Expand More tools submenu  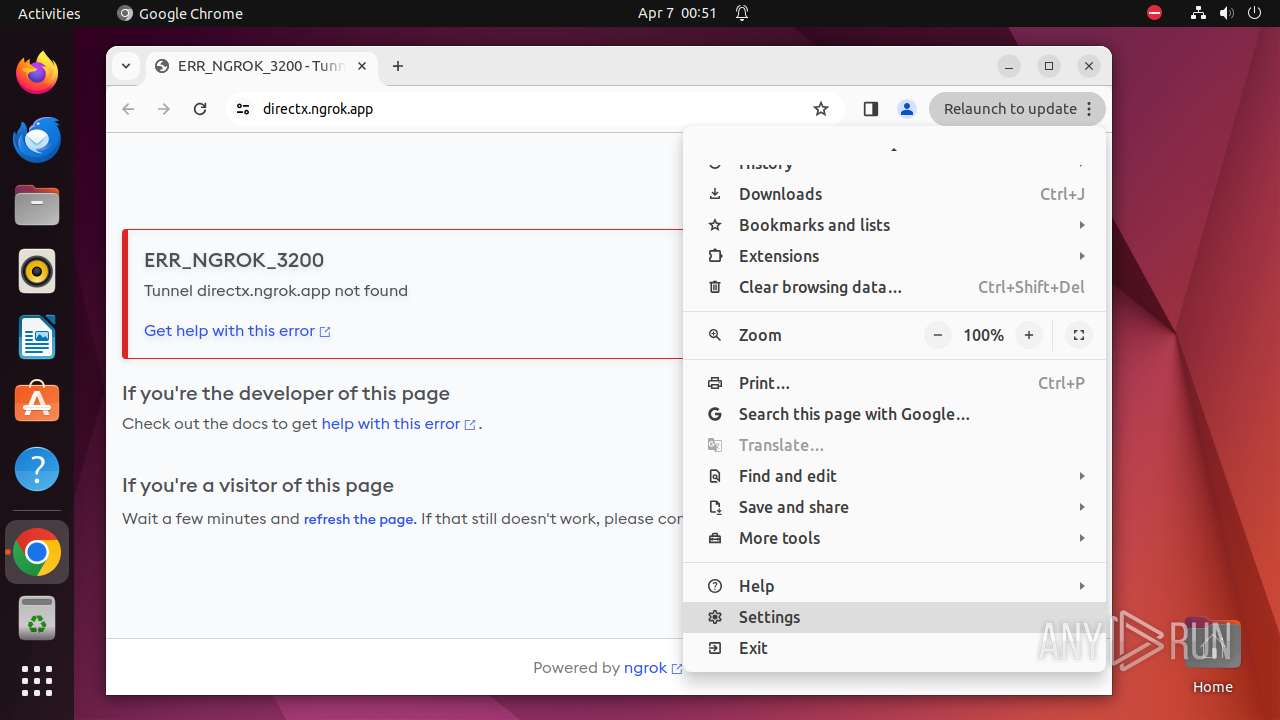pyautogui.click(x=894, y=538)
